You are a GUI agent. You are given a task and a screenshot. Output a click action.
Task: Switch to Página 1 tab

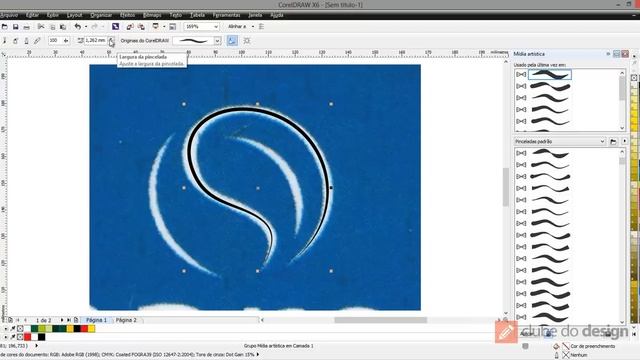pyautogui.click(x=96, y=320)
